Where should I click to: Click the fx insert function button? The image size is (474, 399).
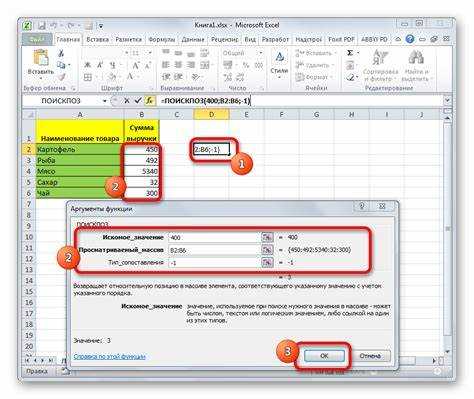click(150, 100)
